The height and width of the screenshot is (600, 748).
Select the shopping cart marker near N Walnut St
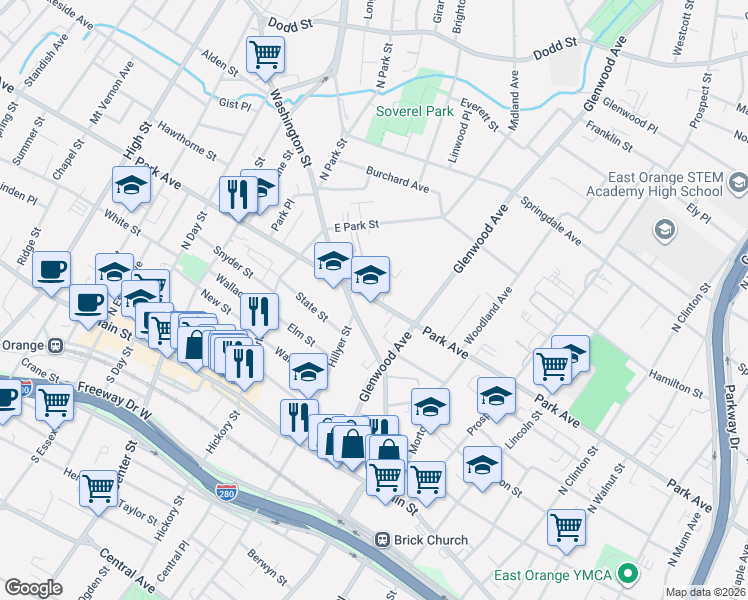pyautogui.click(x=566, y=528)
